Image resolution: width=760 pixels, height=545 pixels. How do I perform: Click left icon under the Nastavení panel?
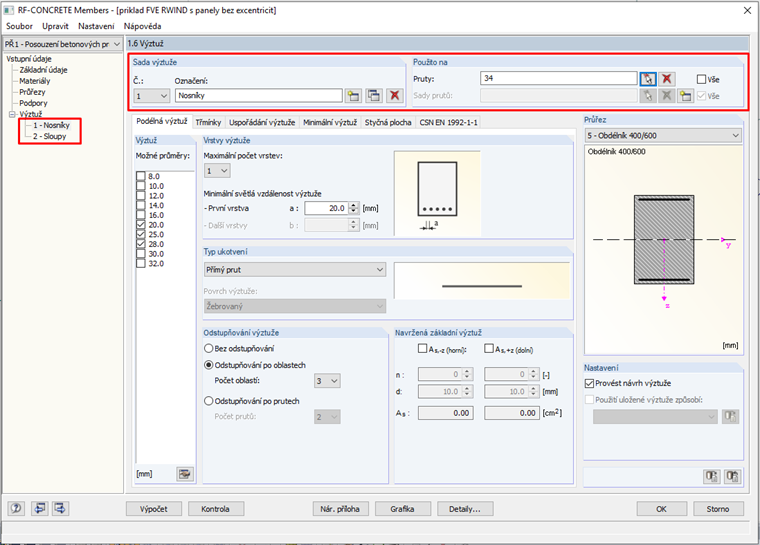[711, 476]
